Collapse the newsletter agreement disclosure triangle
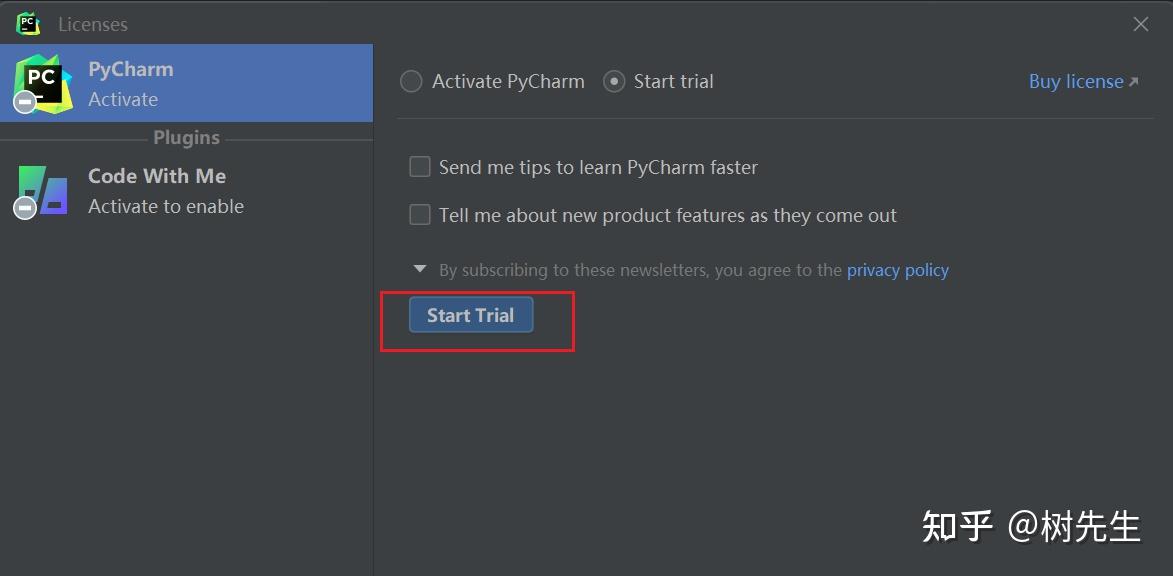 [420, 269]
